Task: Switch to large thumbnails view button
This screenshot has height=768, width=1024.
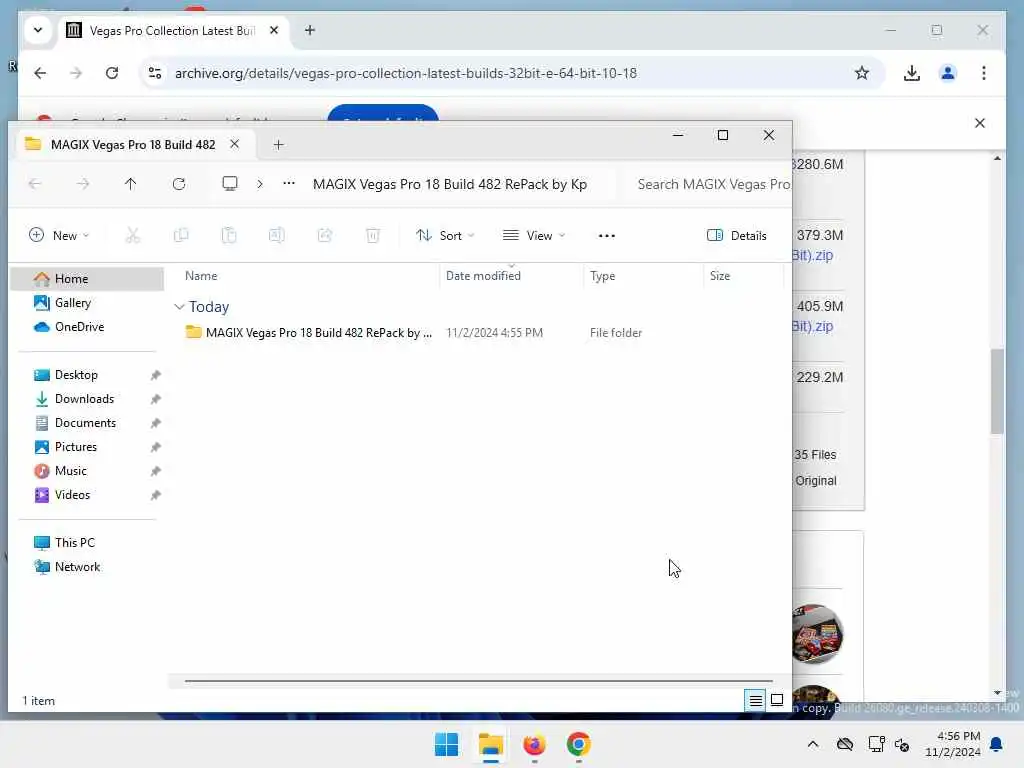Action: (x=777, y=701)
